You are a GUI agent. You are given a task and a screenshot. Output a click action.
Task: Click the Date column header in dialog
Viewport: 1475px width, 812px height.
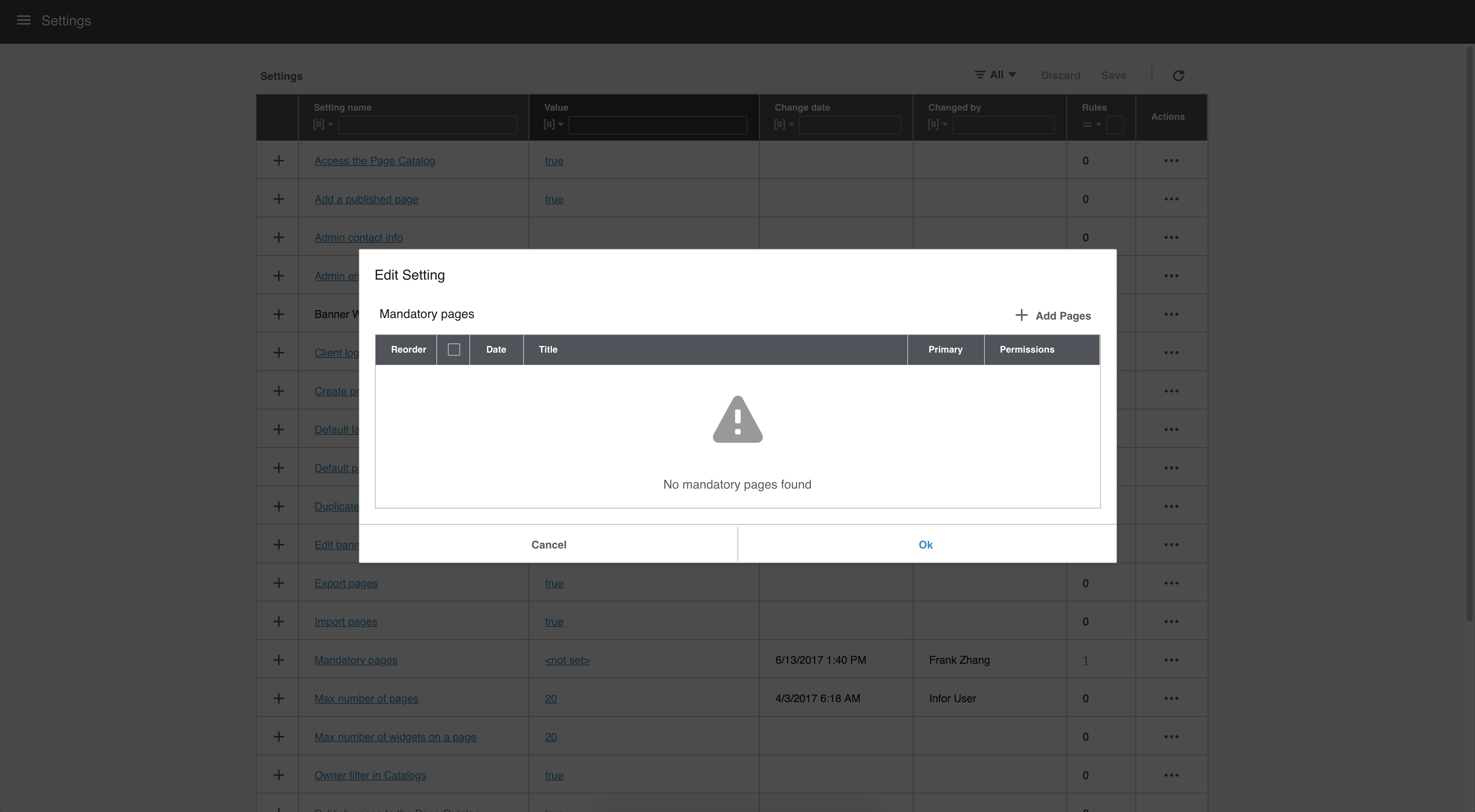496,349
